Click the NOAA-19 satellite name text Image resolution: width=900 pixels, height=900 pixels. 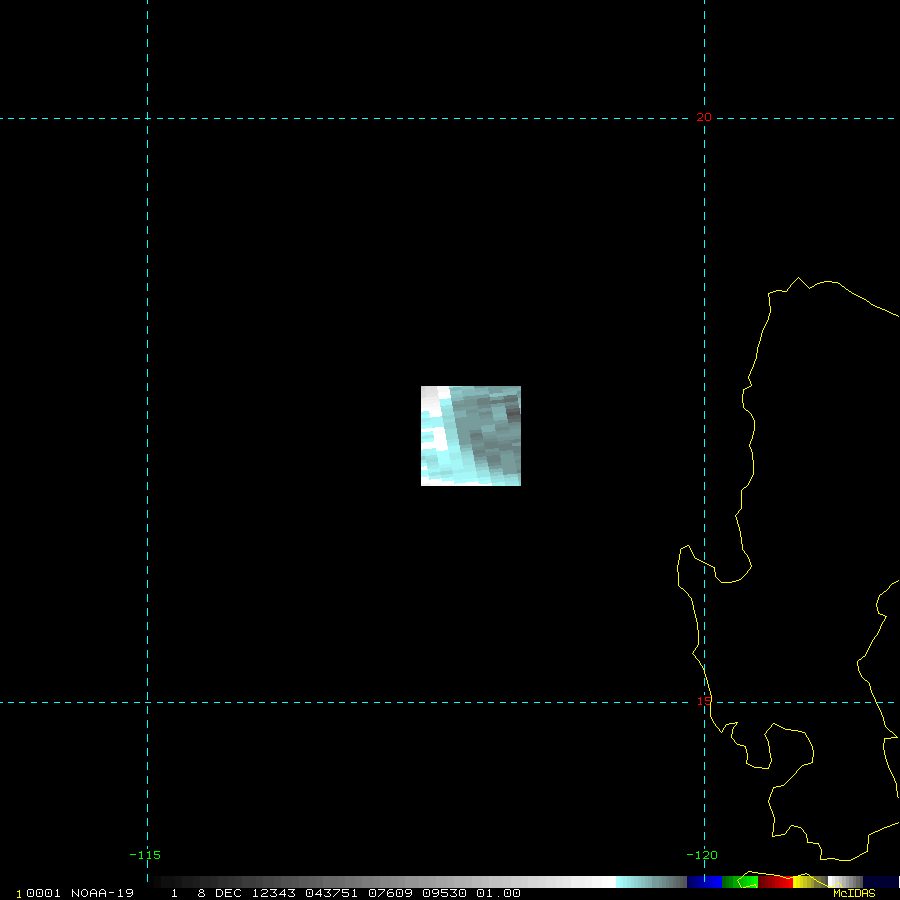pos(102,893)
